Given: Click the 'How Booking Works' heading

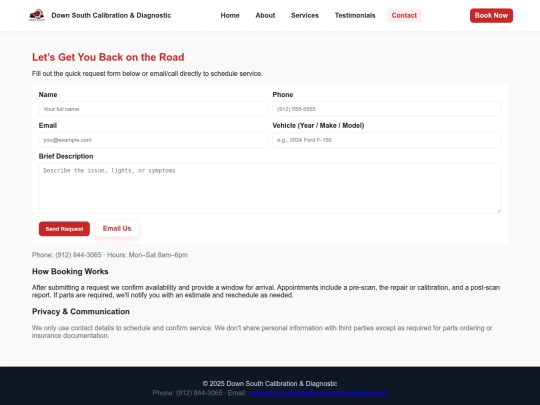Looking at the screenshot, I should 70,271.
